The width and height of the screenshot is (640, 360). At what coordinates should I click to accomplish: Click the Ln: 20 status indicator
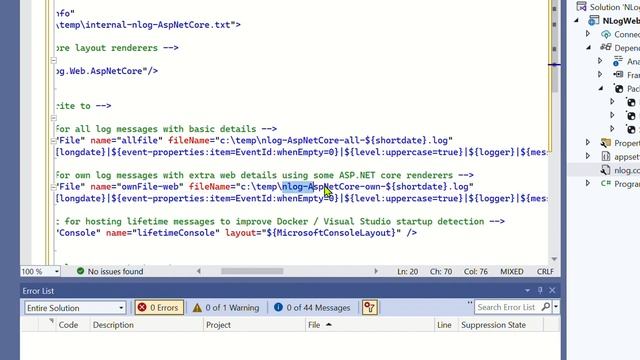coord(408,271)
